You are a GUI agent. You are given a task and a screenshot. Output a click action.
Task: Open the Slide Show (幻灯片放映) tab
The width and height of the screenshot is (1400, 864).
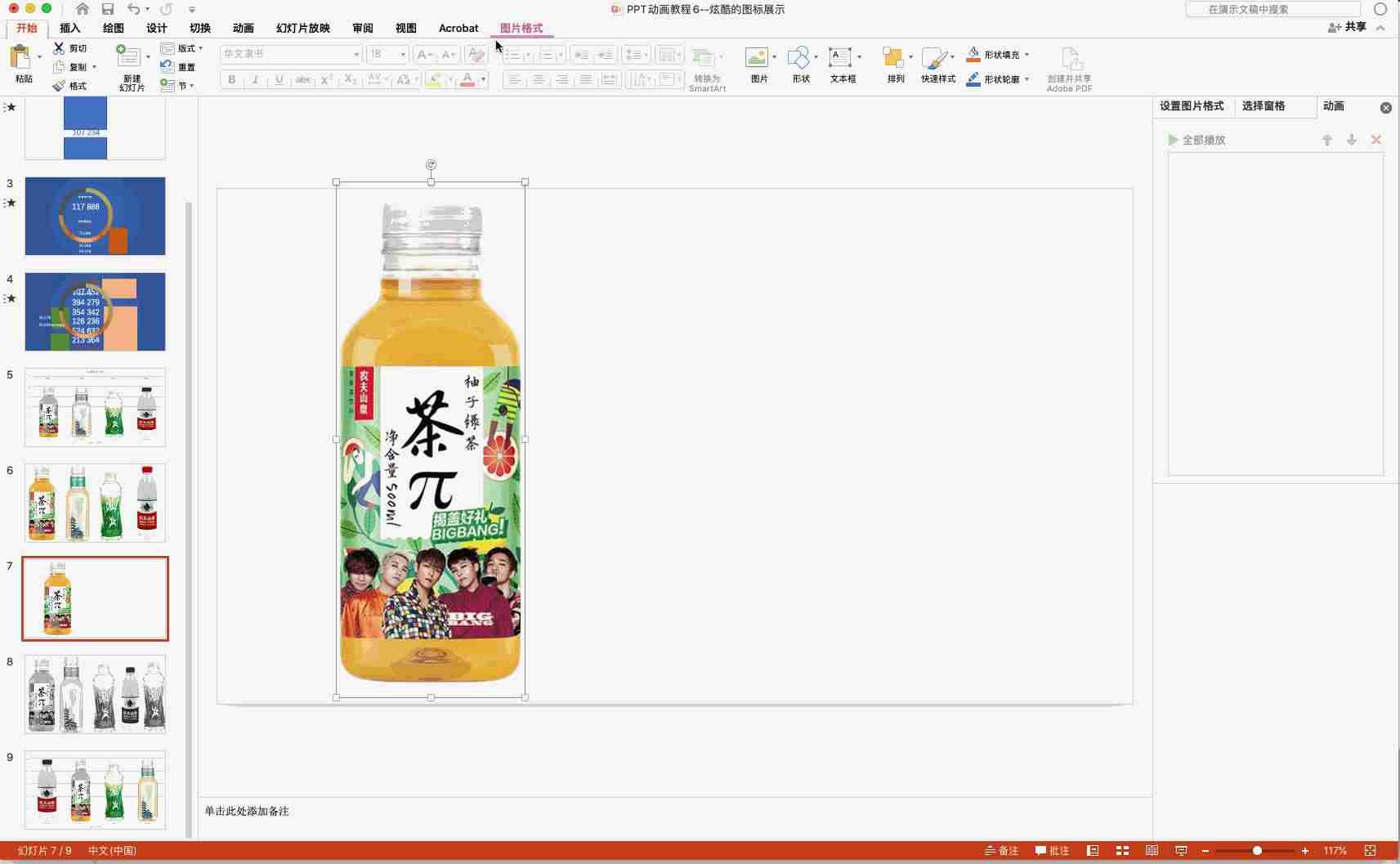point(303,28)
